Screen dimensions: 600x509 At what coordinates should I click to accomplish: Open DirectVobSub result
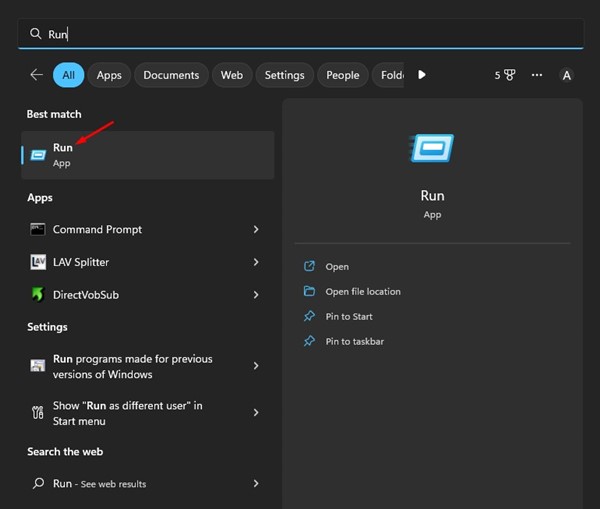(x=148, y=295)
